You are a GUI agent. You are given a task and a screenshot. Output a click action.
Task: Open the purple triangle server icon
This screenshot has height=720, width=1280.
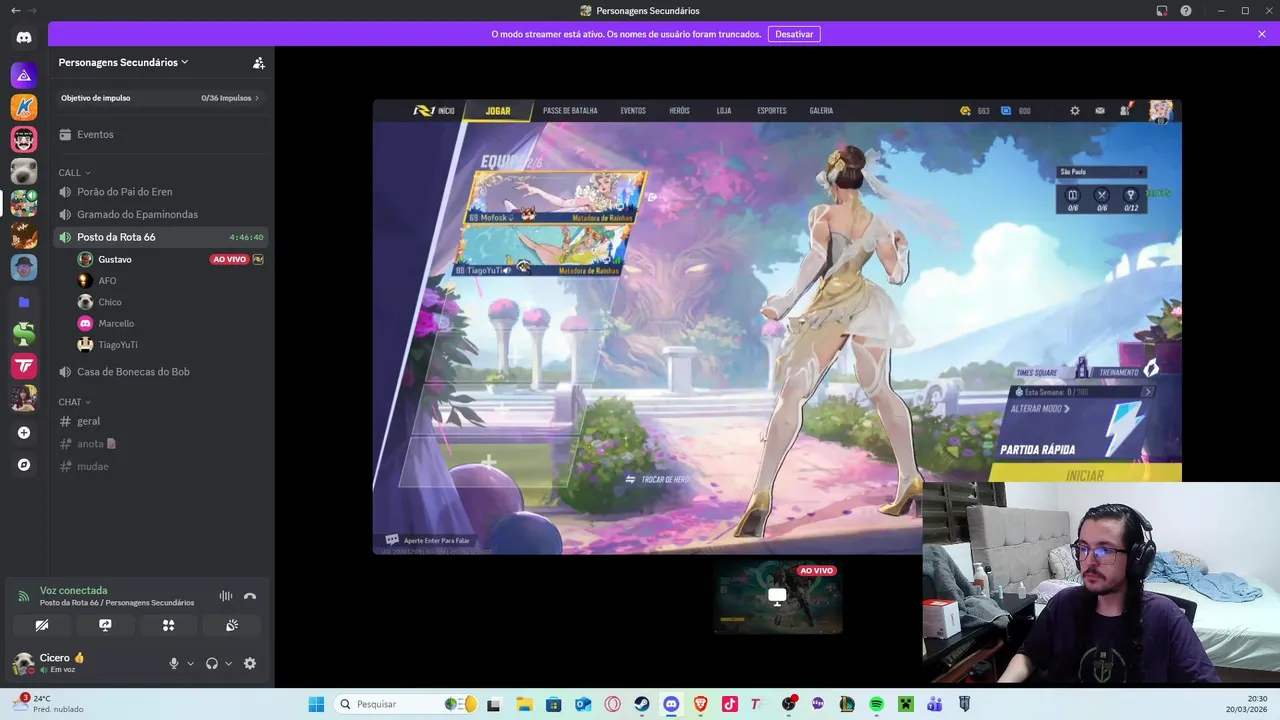24,75
